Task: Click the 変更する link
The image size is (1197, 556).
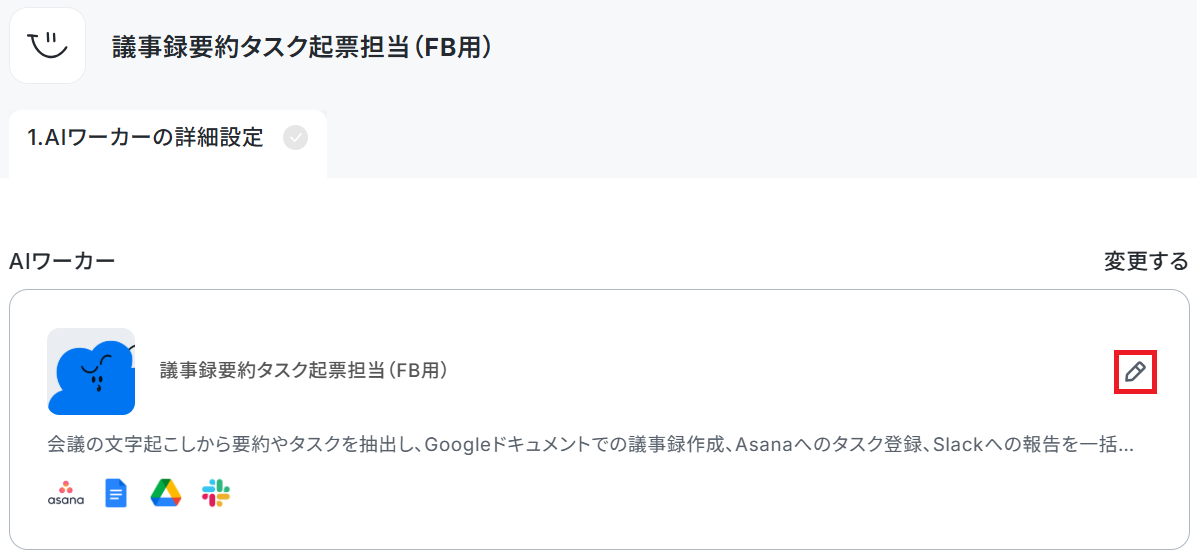Action: pyautogui.click(x=1146, y=261)
